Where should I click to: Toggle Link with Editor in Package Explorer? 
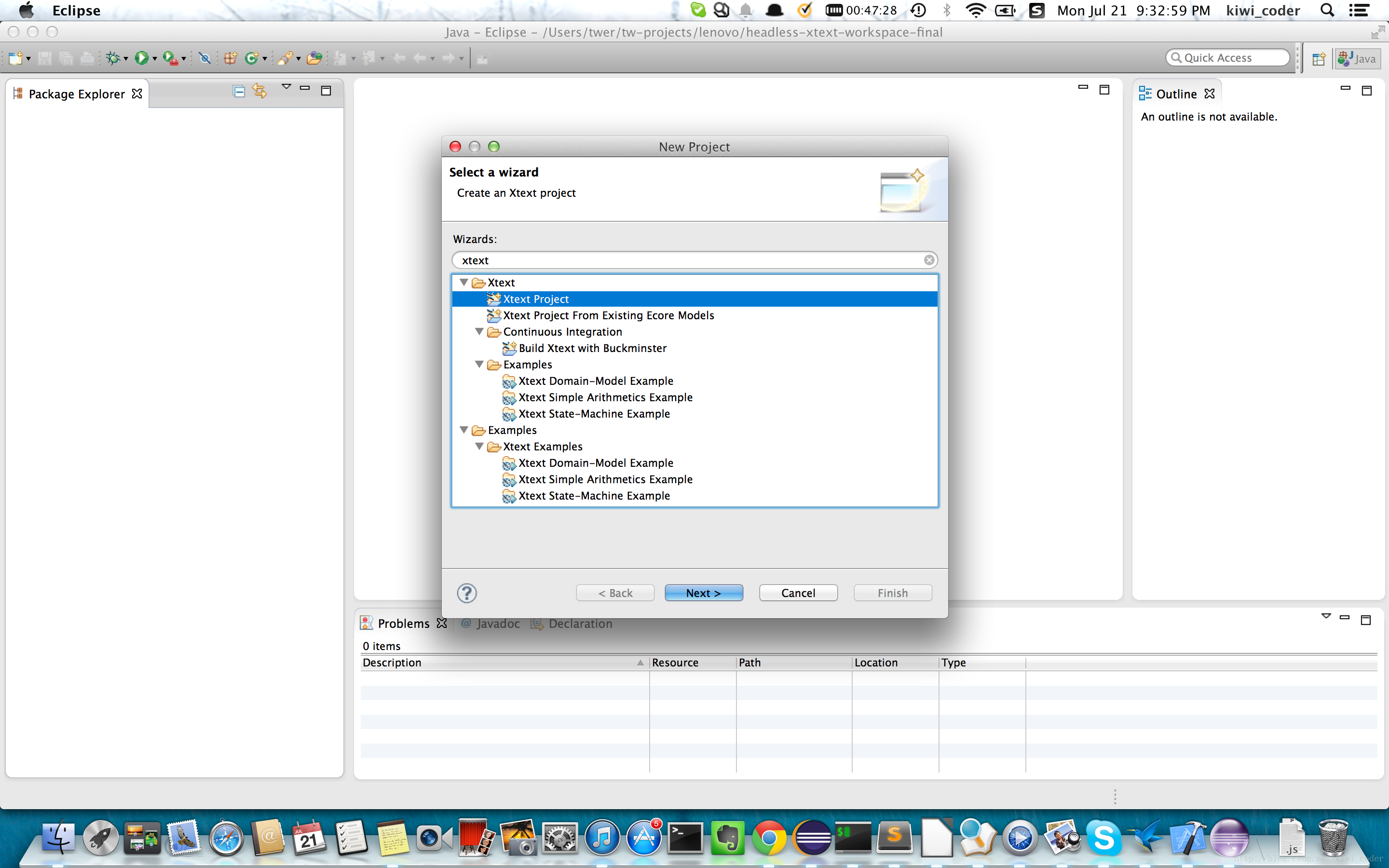(259, 91)
